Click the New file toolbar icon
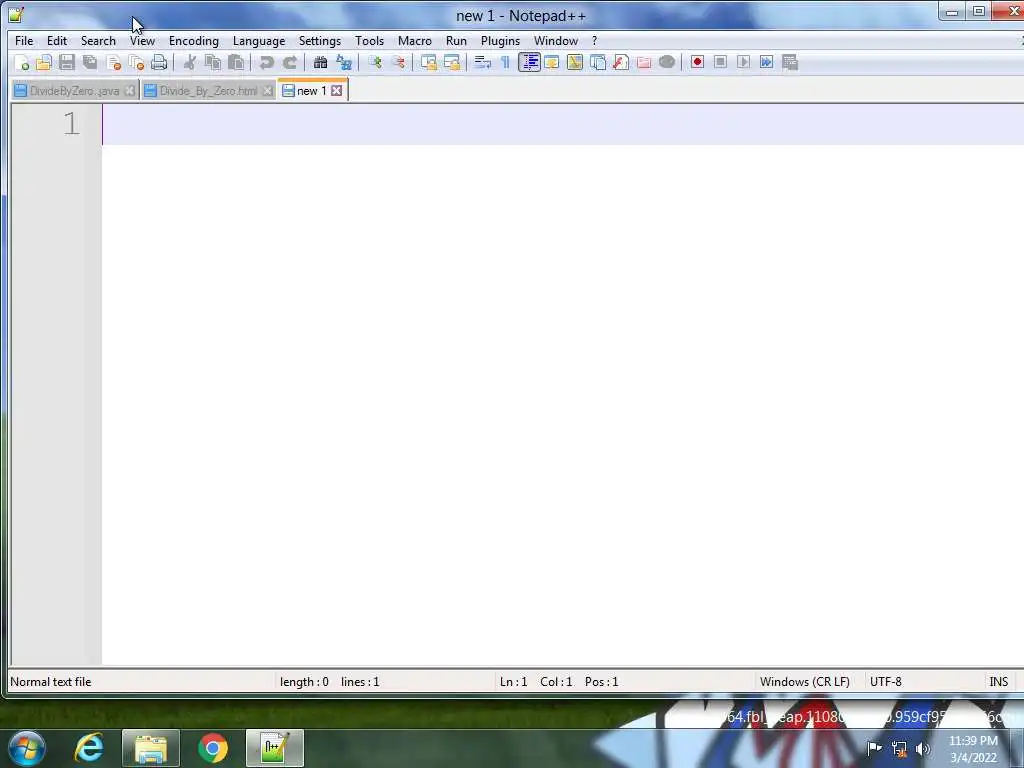Viewport: 1024px width, 768px height. pyautogui.click(x=22, y=63)
